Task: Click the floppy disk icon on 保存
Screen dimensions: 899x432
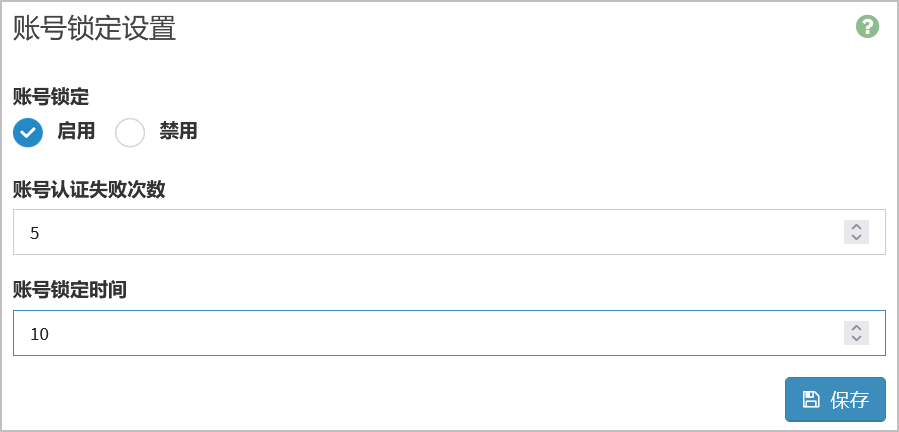Action: pos(811,399)
